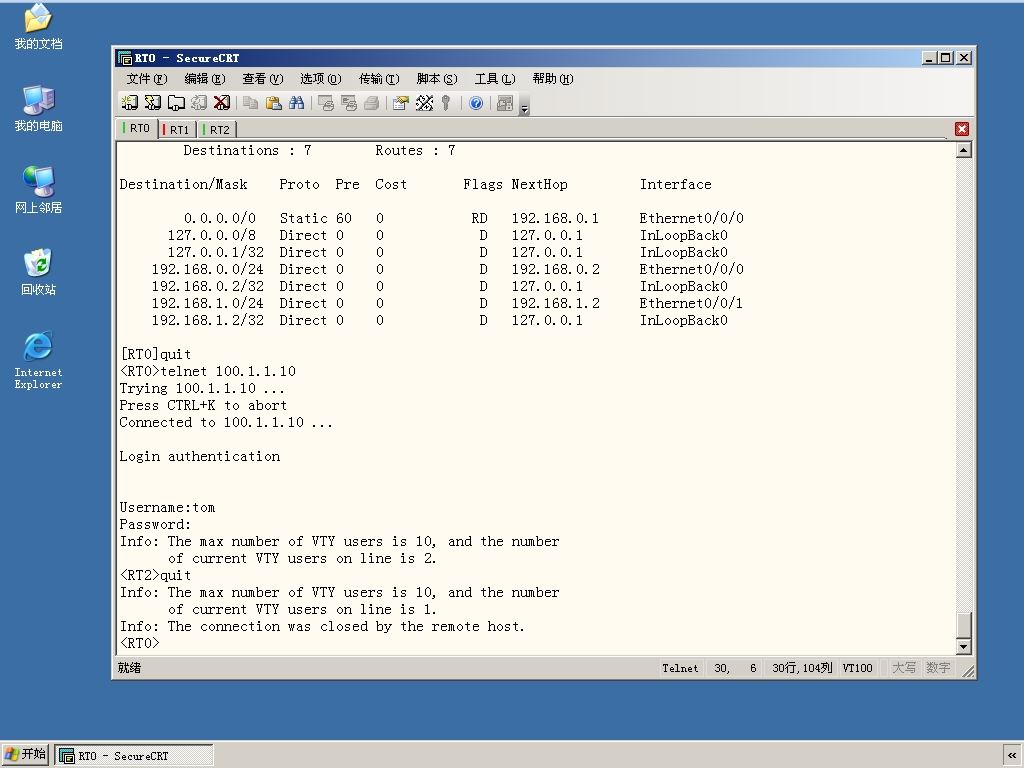
Task: Click the terminal scrollbar up arrow
Action: pos(963,150)
